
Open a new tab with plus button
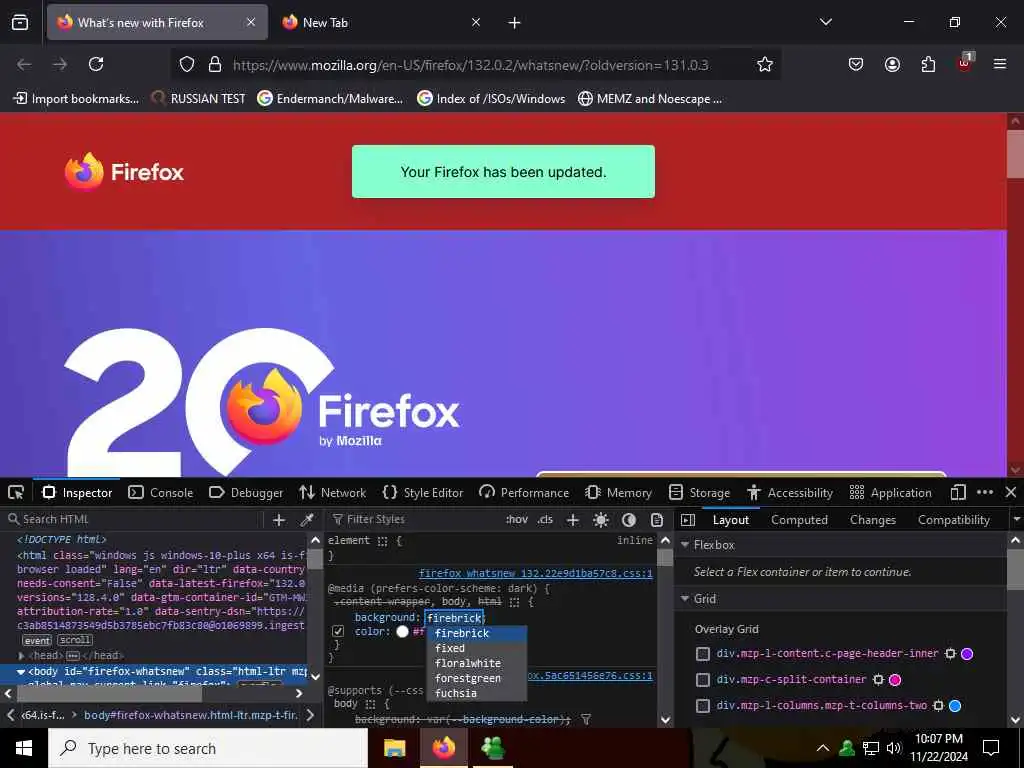tap(515, 23)
